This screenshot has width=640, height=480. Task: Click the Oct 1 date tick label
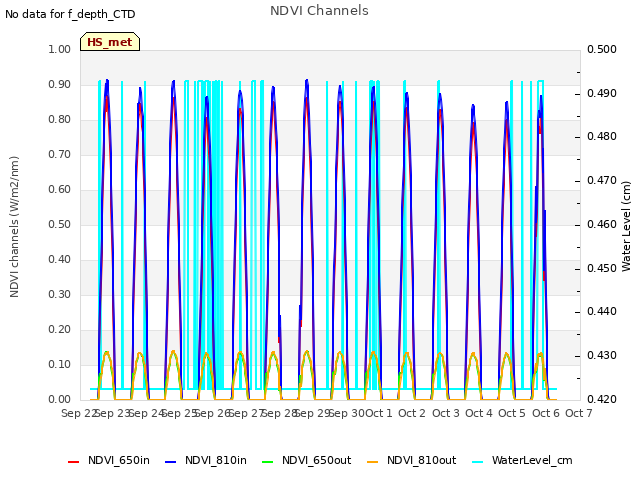[x=378, y=413]
